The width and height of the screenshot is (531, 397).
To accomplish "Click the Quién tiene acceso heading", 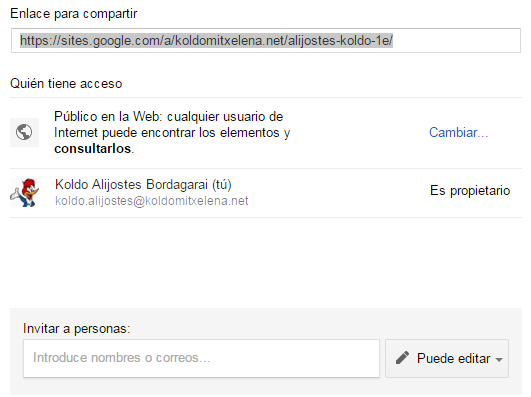I will (66, 83).
